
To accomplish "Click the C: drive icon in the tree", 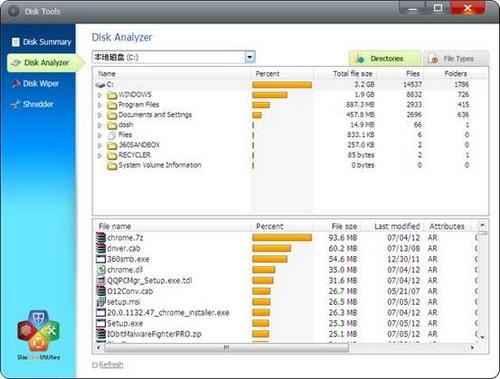I will [100, 85].
